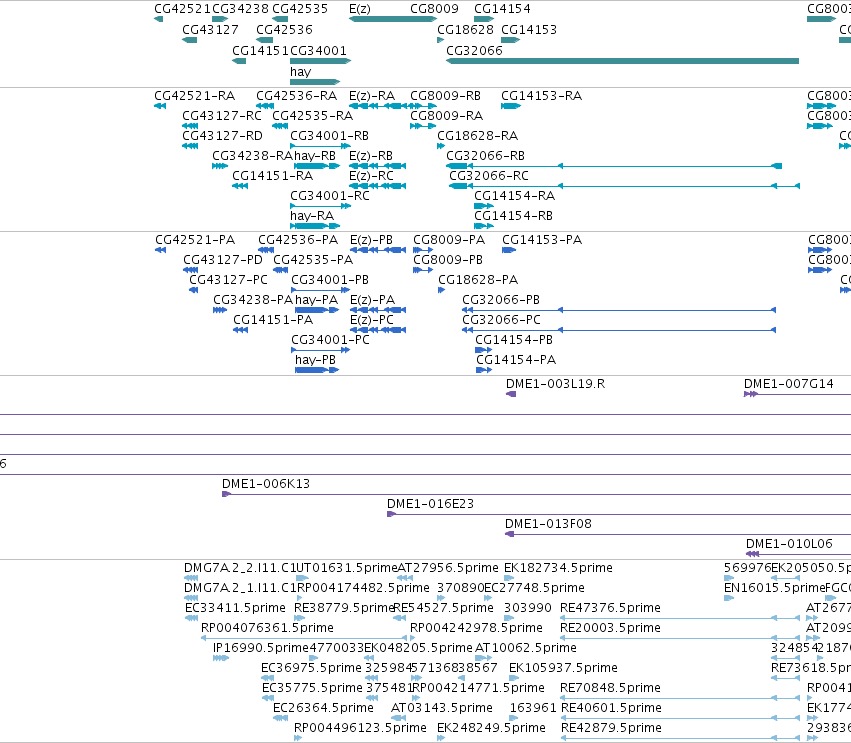Image resolution: width=851 pixels, height=743 pixels.
Task: Open transcript CG18628-RA label
Action: pos(478,136)
